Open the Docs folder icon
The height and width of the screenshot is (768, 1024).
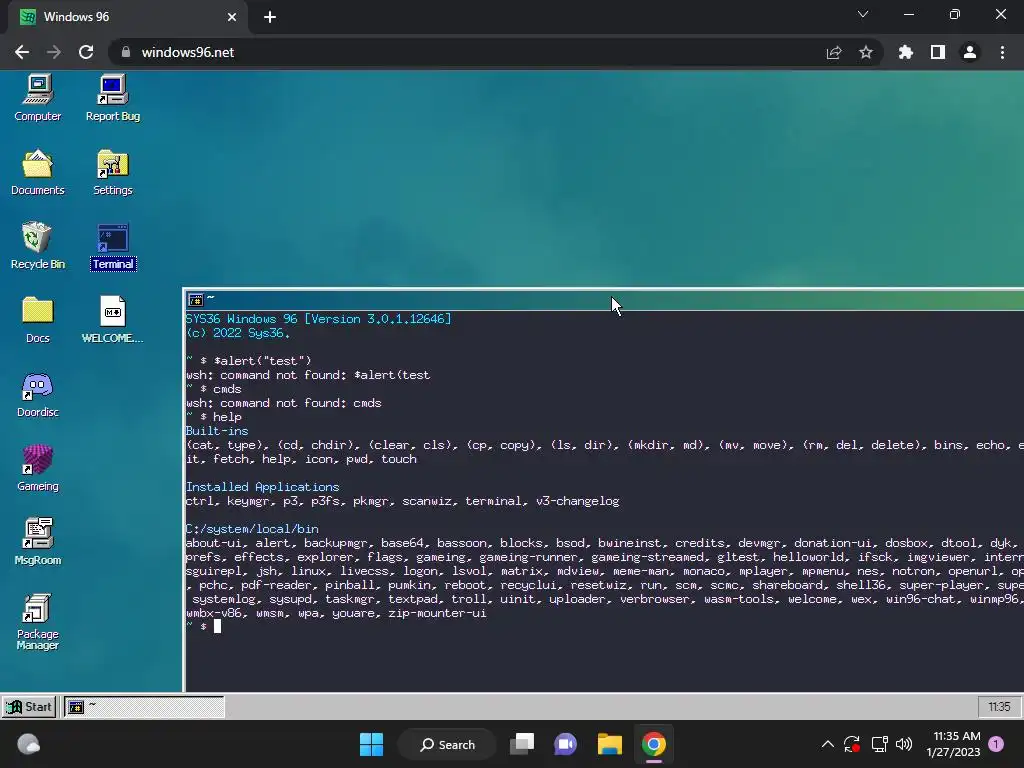[37, 320]
